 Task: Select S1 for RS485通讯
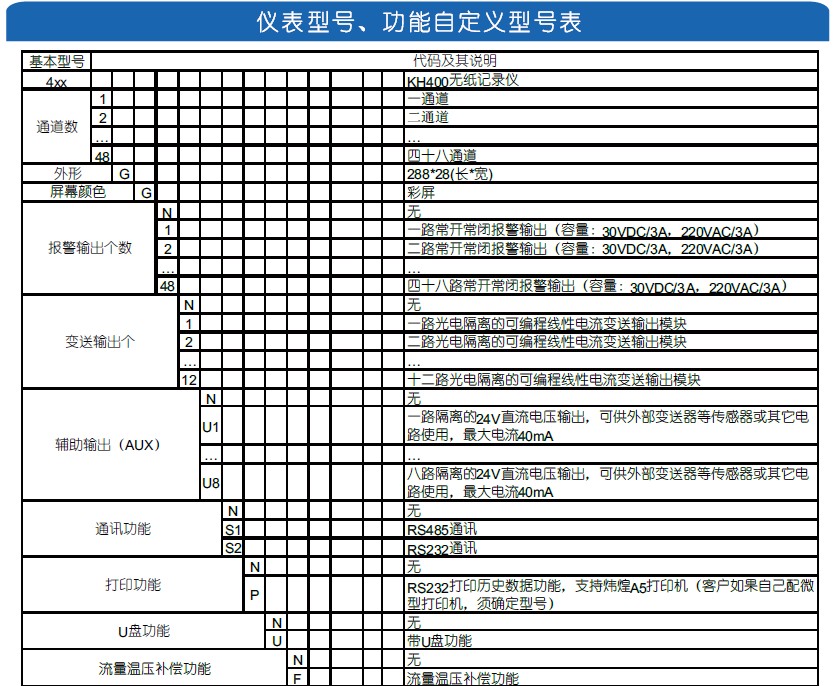click(x=232, y=528)
